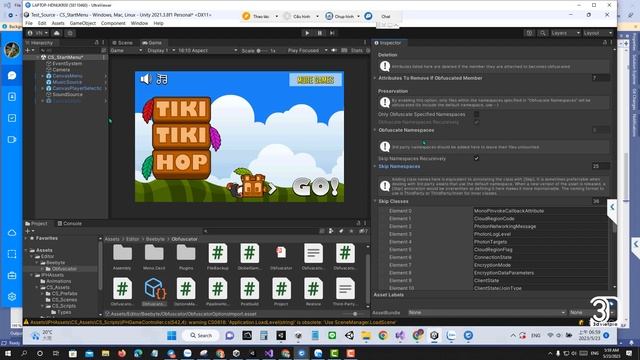Screen dimensions: 640x360
Task: Click the search icon in the Unity toolbar
Action: (x=542, y=33)
